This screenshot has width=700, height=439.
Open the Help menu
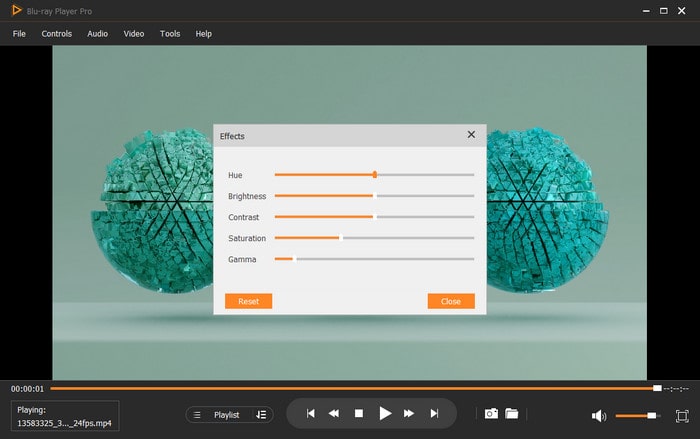(204, 33)
